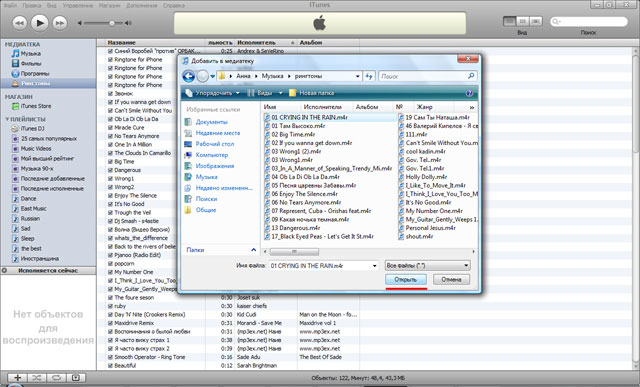Open Виды dropdown arrow in dialog

click(280, 93)
